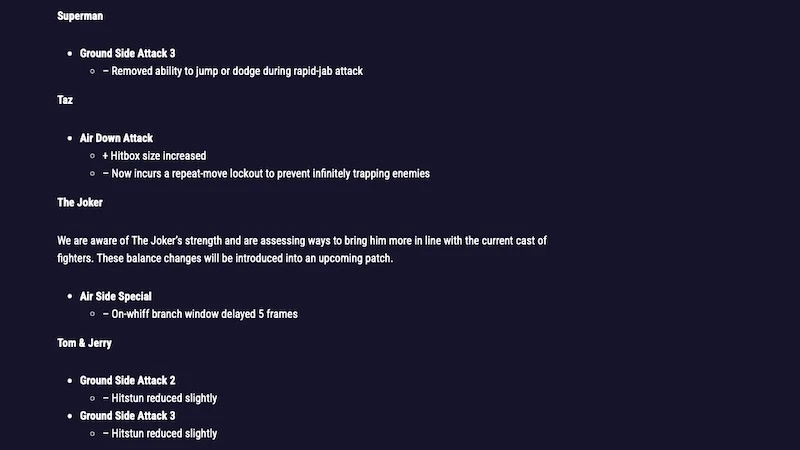This screenshot has width=800, height=450.
Task: Click the plus sign before Hitbox size
Action: [105, 156]
